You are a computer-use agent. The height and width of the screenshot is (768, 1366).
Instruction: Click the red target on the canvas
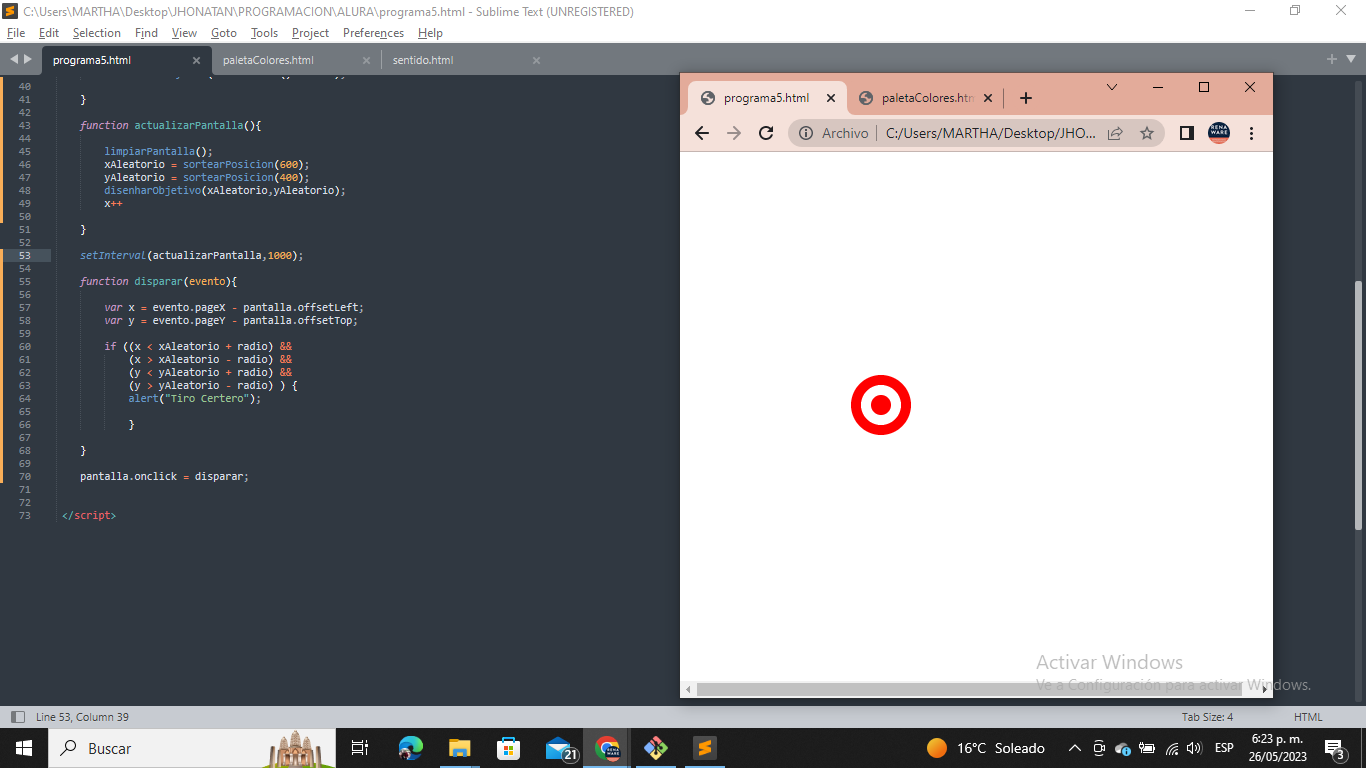tap(881, 405)
